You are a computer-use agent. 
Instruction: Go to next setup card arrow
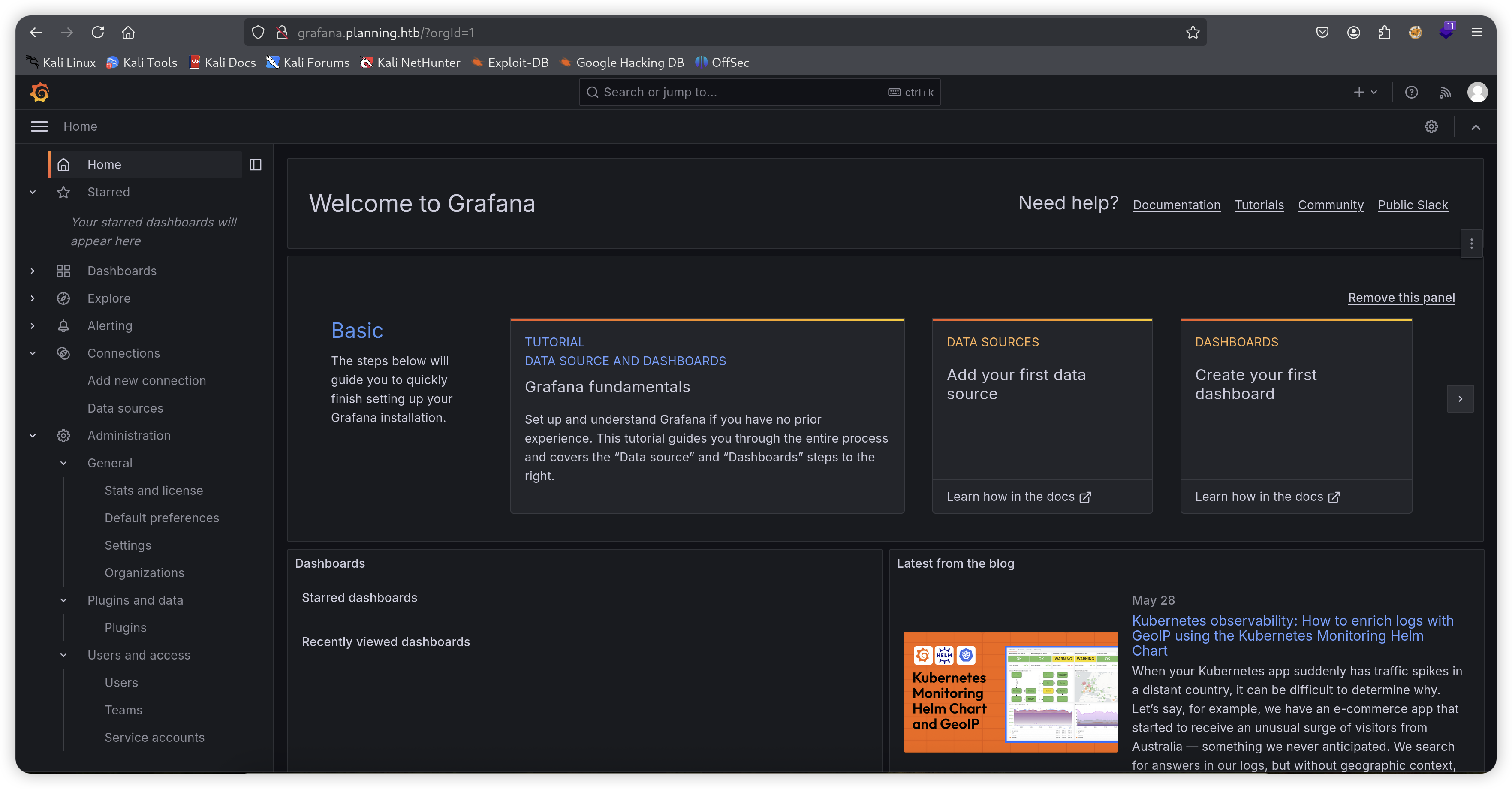point(1460,399)
